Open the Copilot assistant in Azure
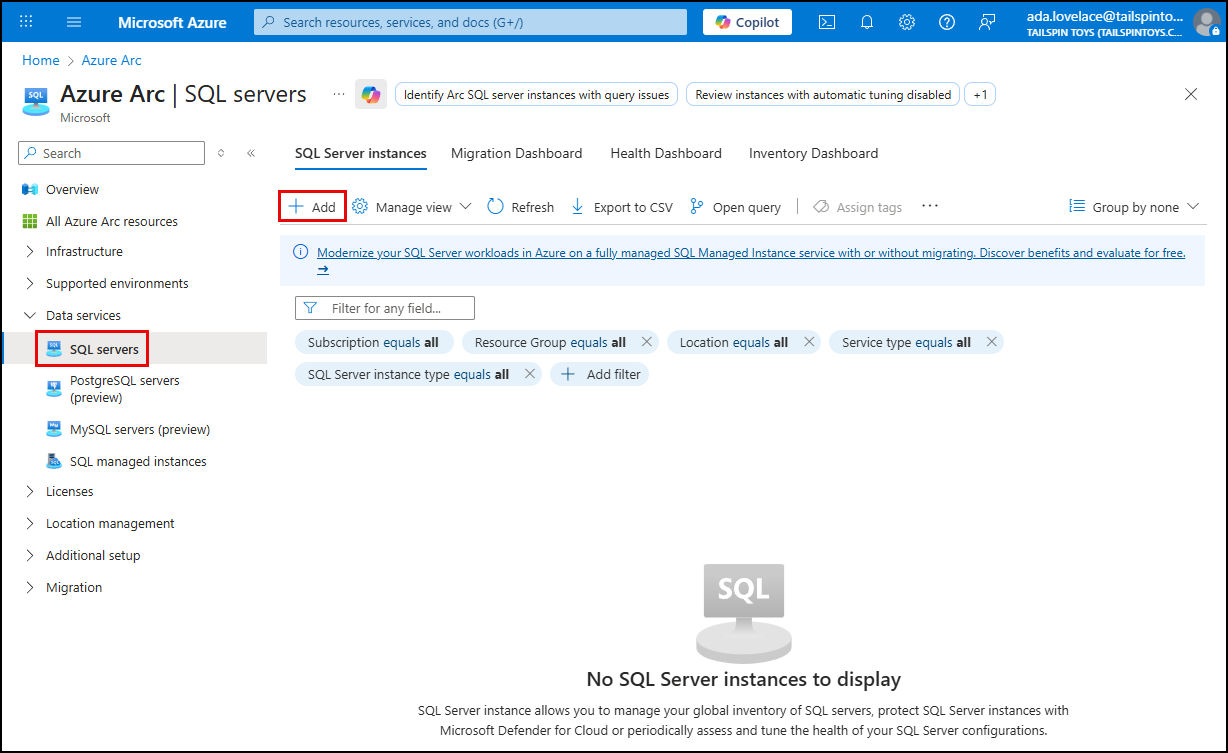 pyautogui.click(x=746, y=21)
